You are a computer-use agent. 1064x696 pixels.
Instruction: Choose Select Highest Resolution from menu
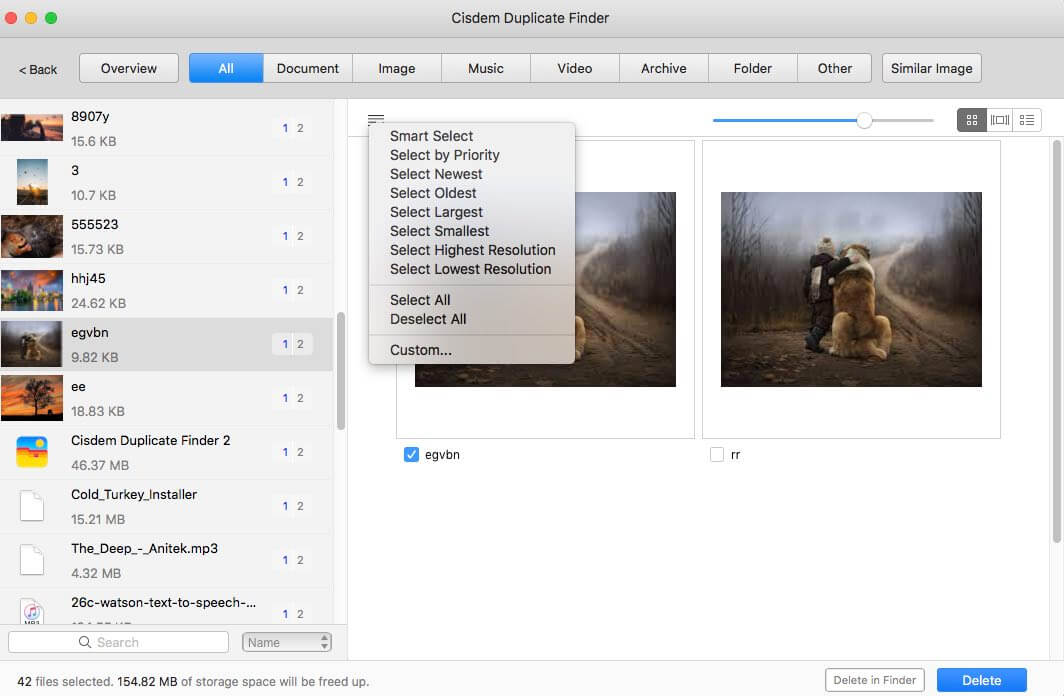click(x=472, y=250)
